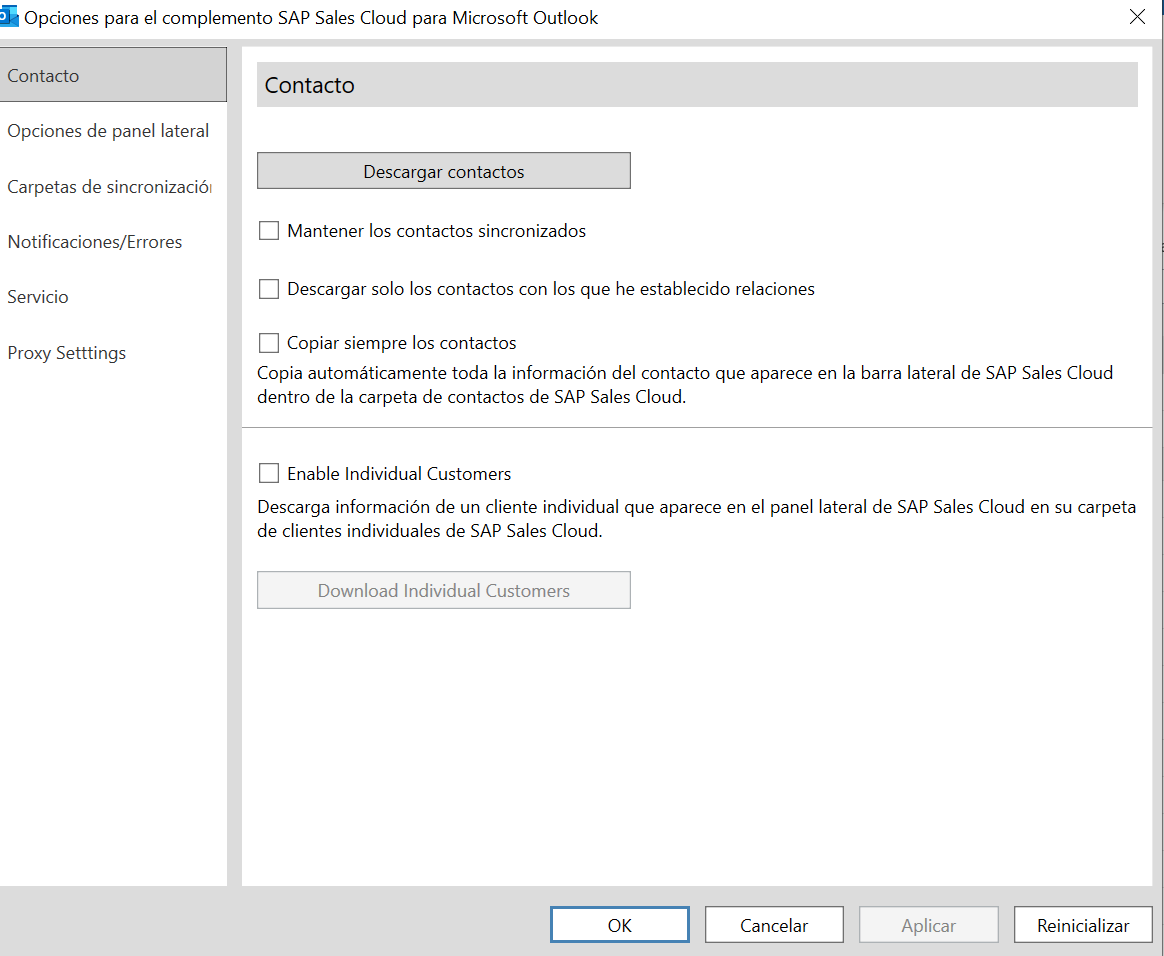Select the Contacto sidebar section
The width and height of the screenshot is (1164, 956).
coord(113,75)
